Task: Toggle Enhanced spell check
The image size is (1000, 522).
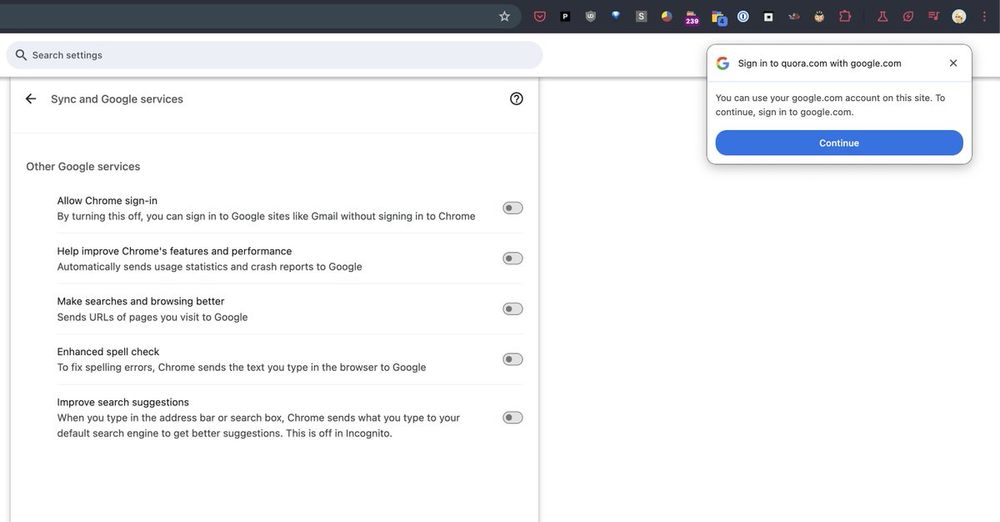Action: [x=513, y=359]
